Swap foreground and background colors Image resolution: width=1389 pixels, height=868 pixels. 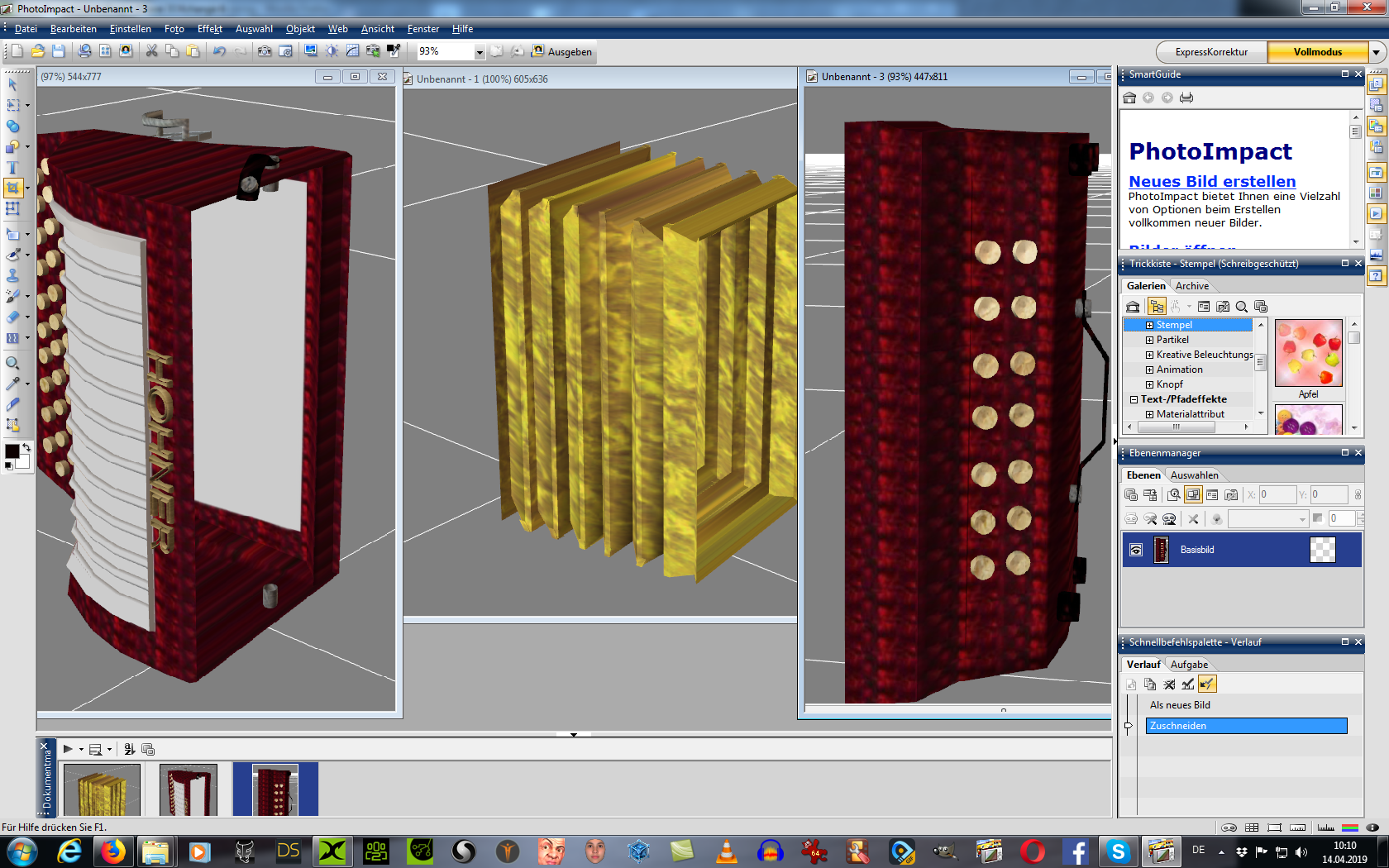[x=26, y=447]
